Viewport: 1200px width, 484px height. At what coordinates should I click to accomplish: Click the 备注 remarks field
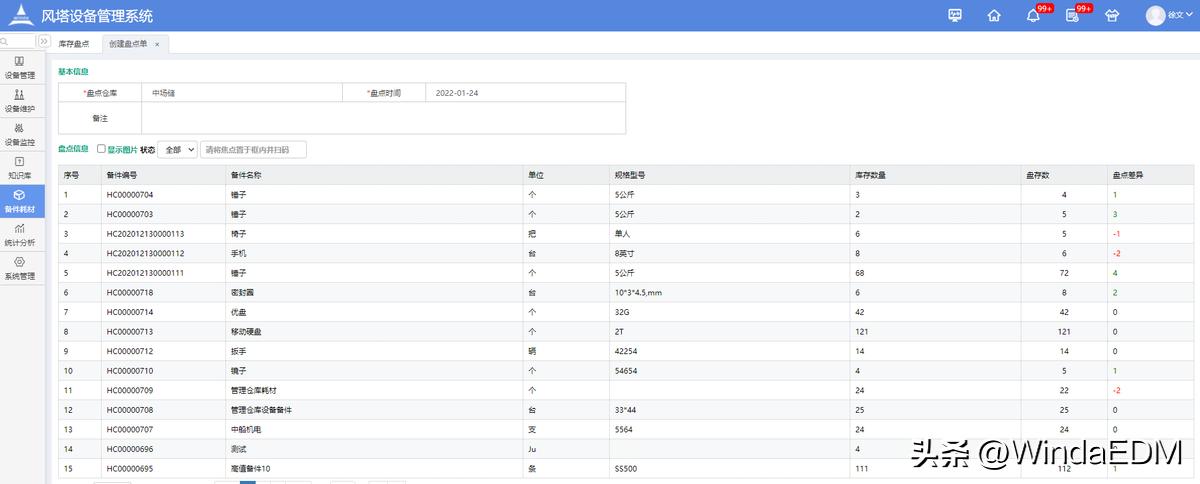click(x=383, y=118)
